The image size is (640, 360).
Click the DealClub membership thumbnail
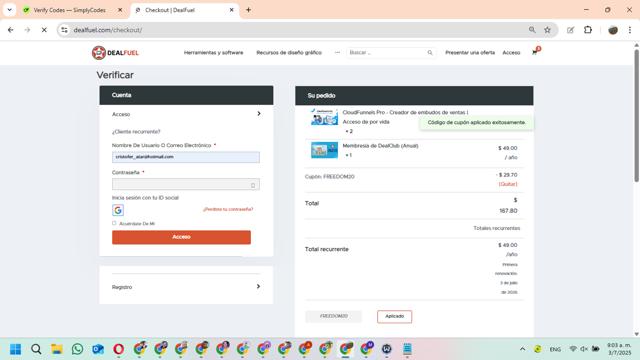(324, 150)
